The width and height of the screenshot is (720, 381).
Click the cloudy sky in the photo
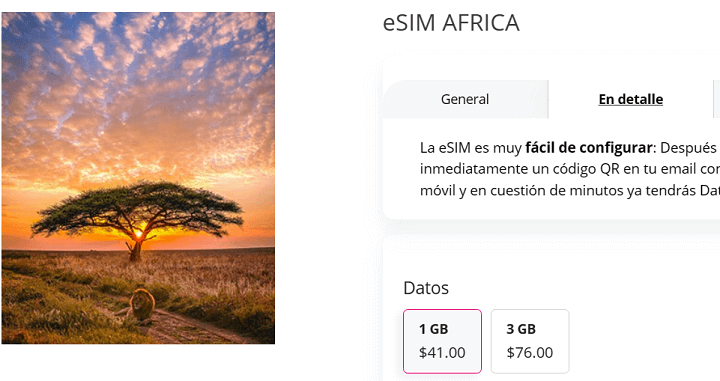138,92
